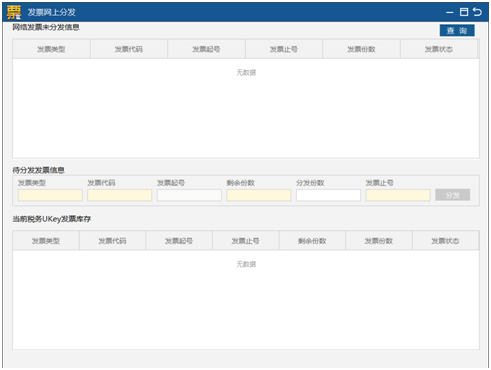Screen dimensions: 491x370
Task: Select 发票止号 header in UKey inventory table
Action: (x=246, y=241)
